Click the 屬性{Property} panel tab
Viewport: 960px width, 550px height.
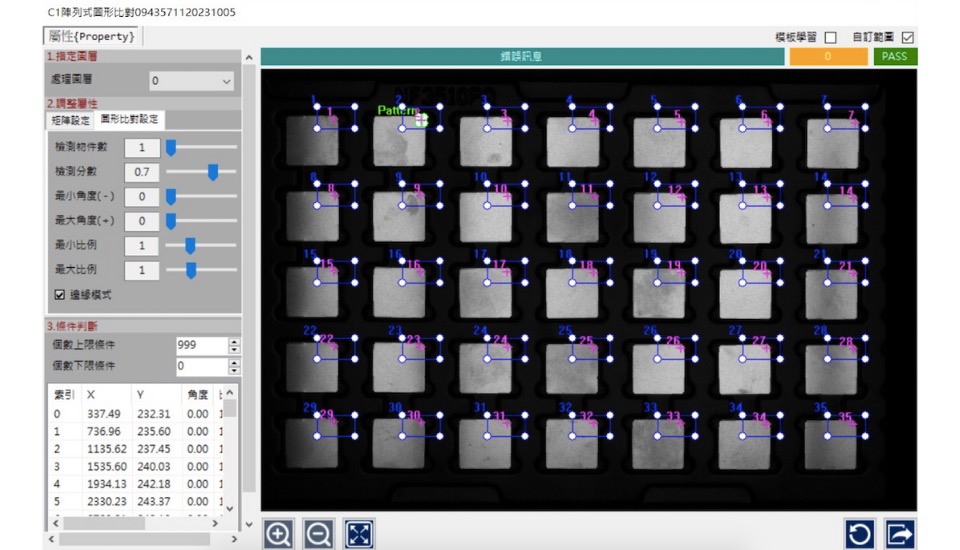[91, 37]
